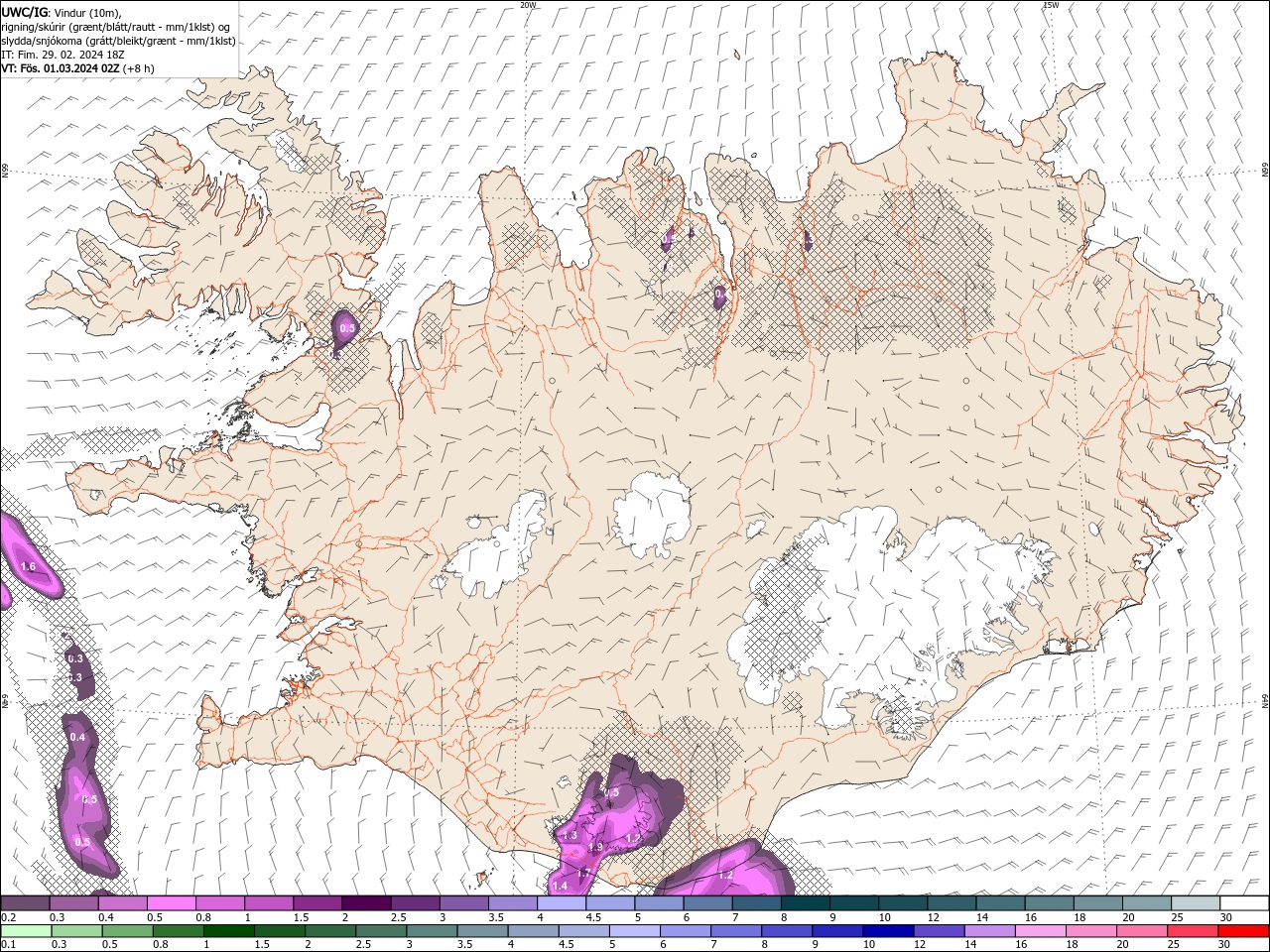Image resolution: width=1270 pixels, height=952 pixels.
Task: Click the header line starting 'rigning/skúrir'
Action: tap(116, 26)
